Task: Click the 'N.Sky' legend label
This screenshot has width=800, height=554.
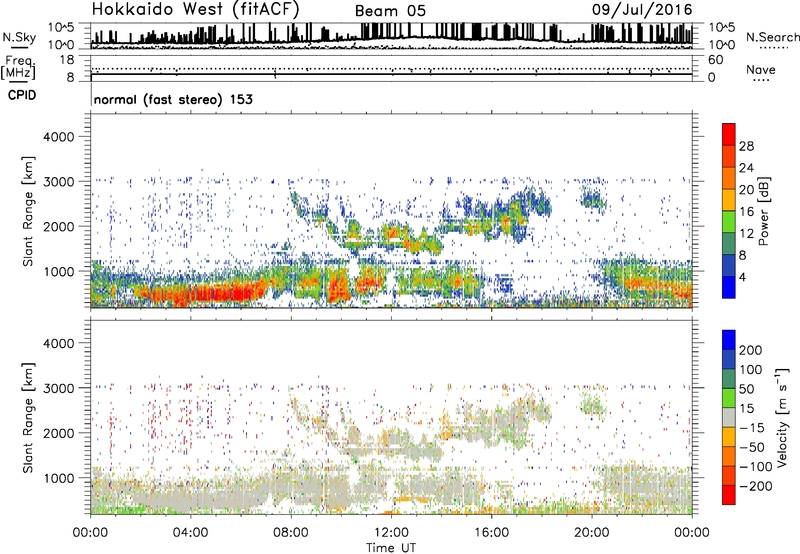Action: (x=19, y=37)
